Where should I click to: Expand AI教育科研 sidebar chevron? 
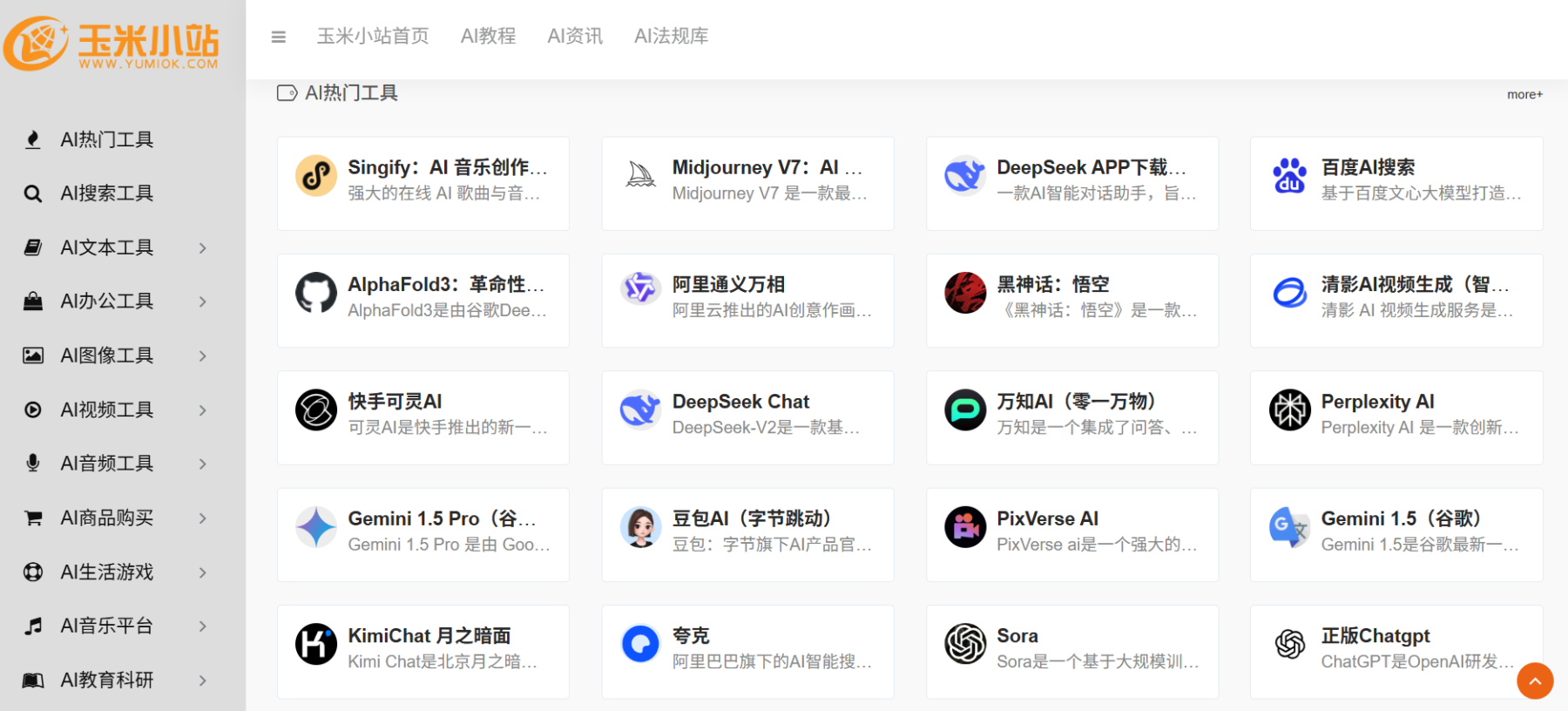click(202, 681)
